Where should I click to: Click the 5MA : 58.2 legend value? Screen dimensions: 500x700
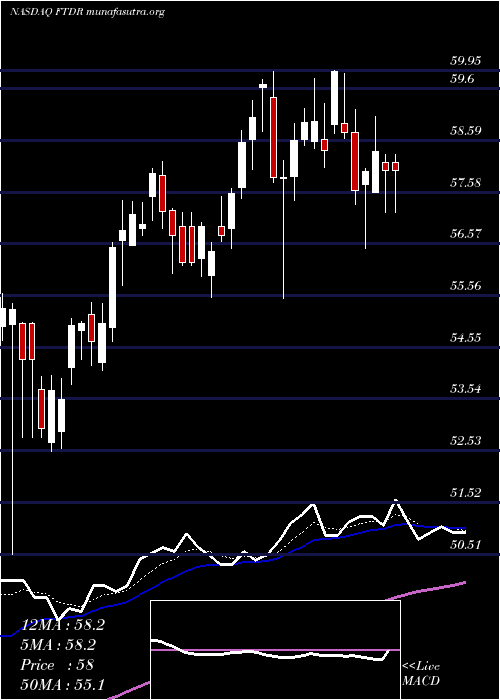[x=59, y=645]
